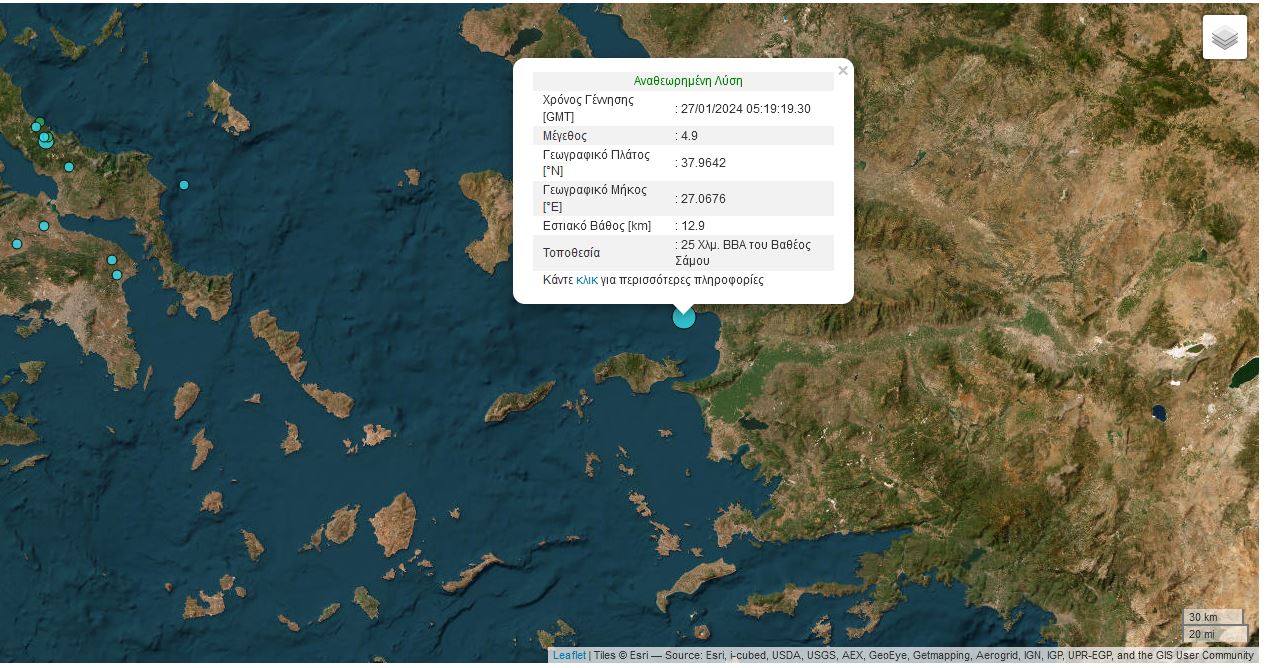1268x668 pixels.
Task: Open the map layers control
Action: (1224, 37)
